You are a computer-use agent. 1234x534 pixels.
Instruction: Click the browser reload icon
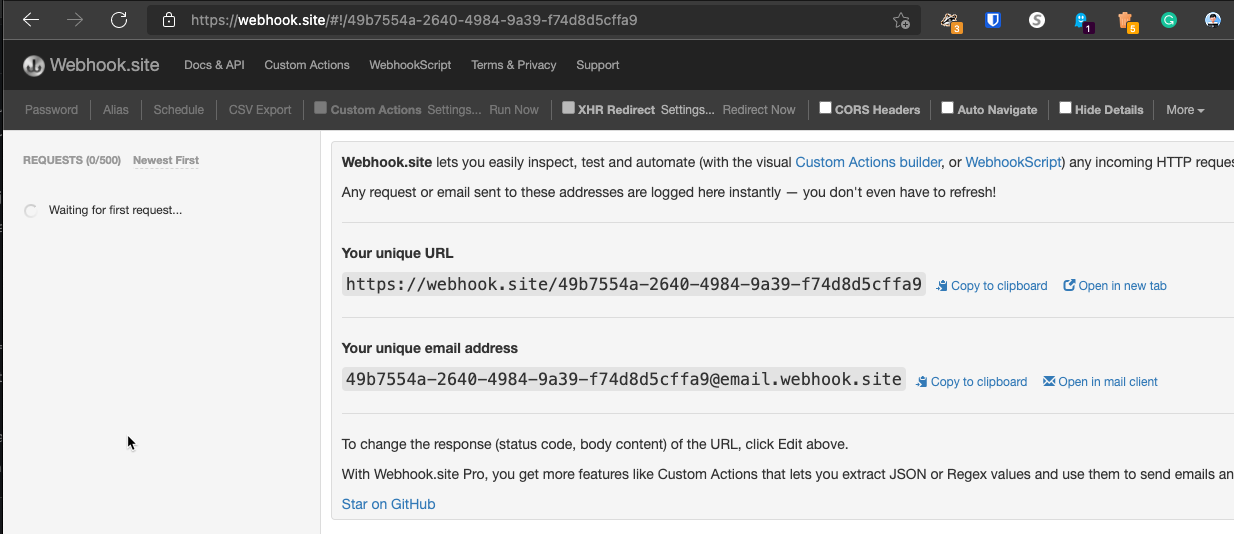[x=119, y=19]
